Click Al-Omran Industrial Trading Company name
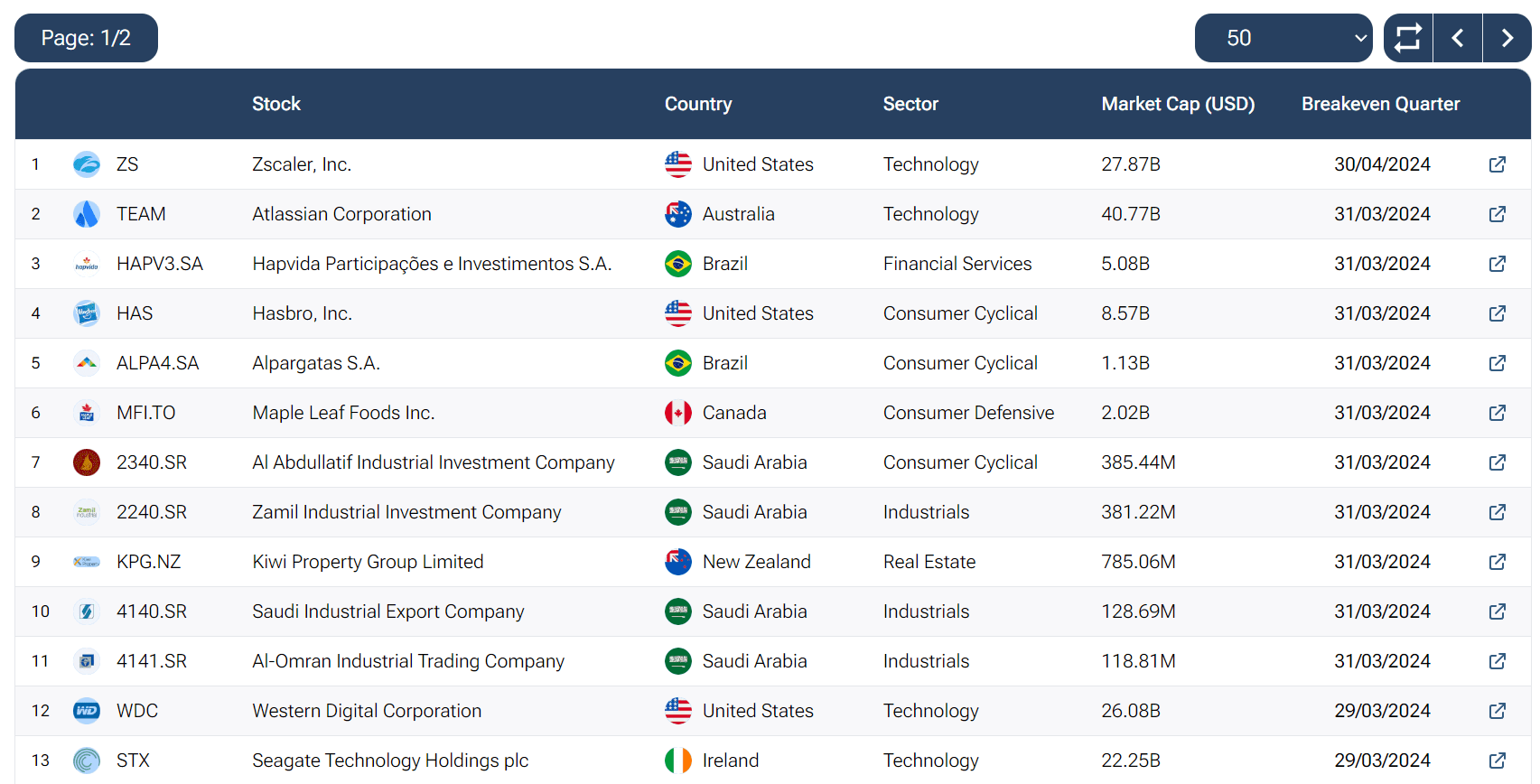The image size is (1540, 784). [408, 661]
